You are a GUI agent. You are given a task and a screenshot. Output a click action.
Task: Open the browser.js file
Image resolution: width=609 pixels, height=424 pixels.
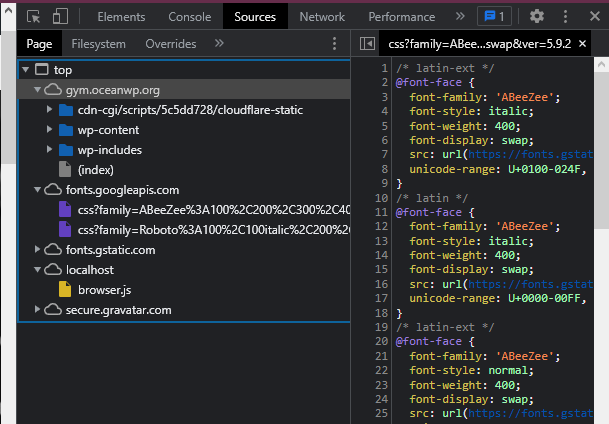(x=104, y=290)
